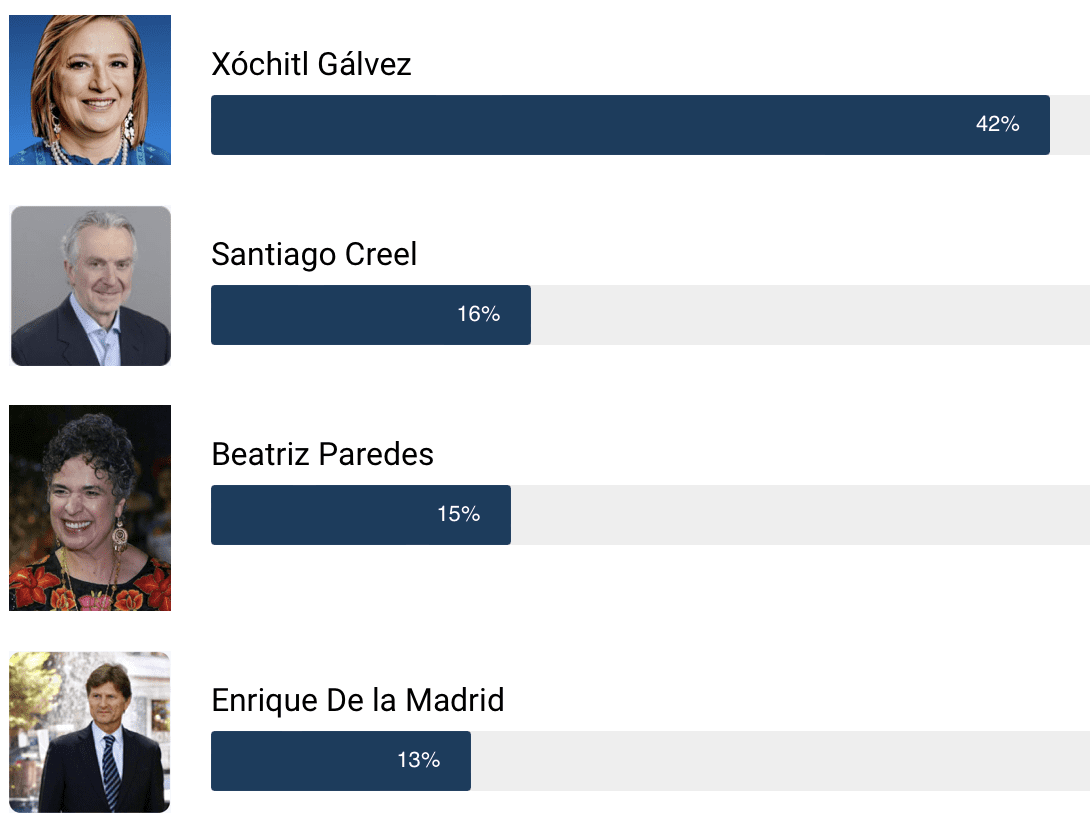Click the 42% percentage label
Image resolution: width=1090 pixels, height=822 pixels.
click(998, 124)
